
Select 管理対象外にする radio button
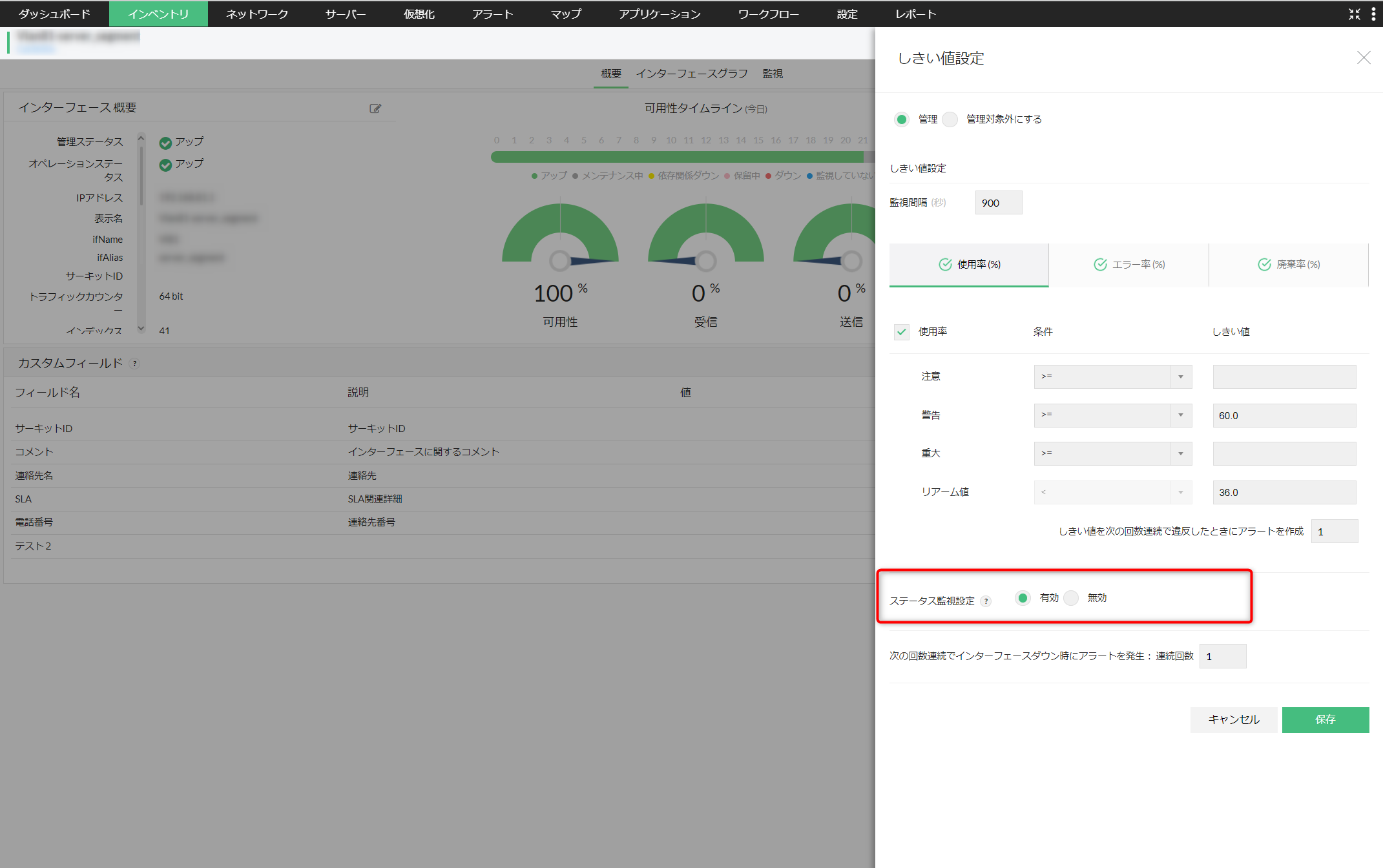click(x=950, y=119)
